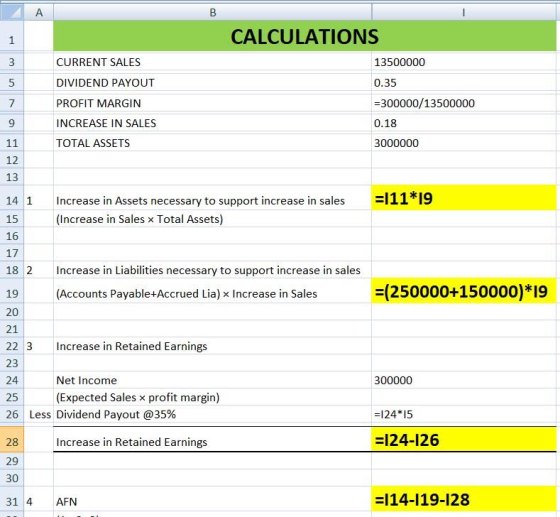The height and width of the screenshot is (517, 560).
Task: Click 'Increase in Assets necessary' description cell
Action: tap(212, 198)
